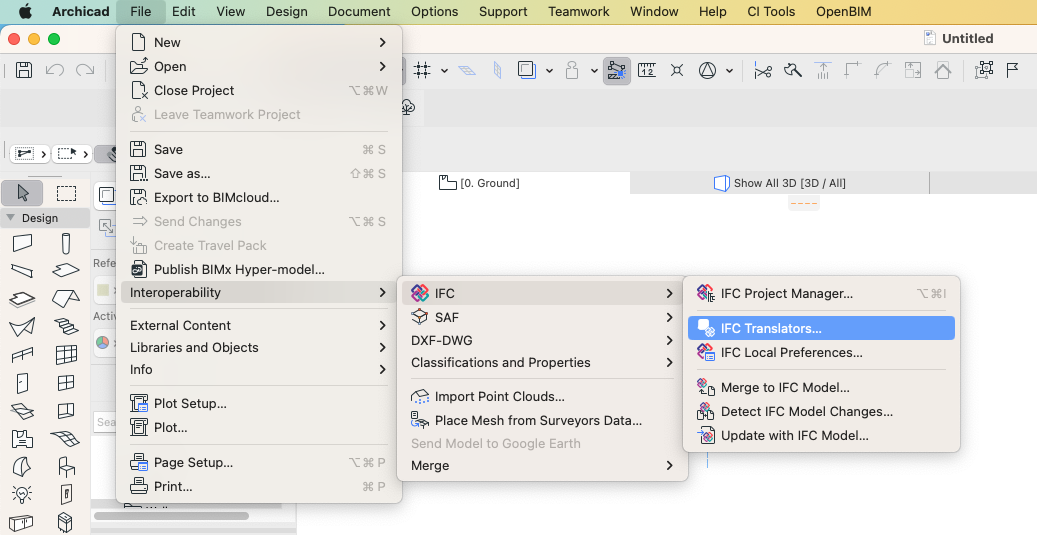Click the Redo arrow icon
1037x535 pixels.
(85, 70)
